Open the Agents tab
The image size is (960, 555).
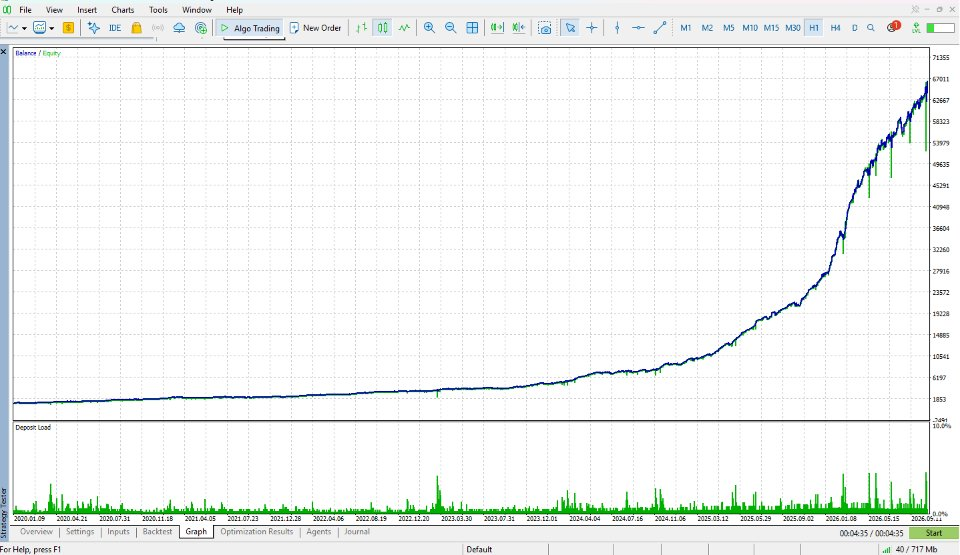[318, 532]
